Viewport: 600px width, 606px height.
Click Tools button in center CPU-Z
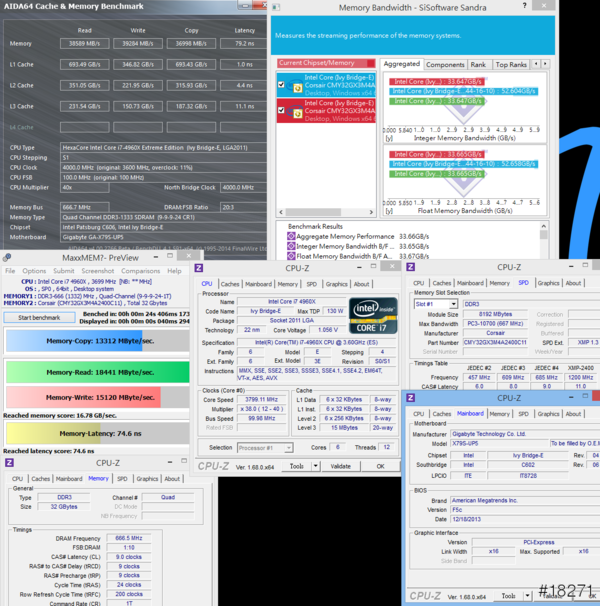click(x=297, y=466)
